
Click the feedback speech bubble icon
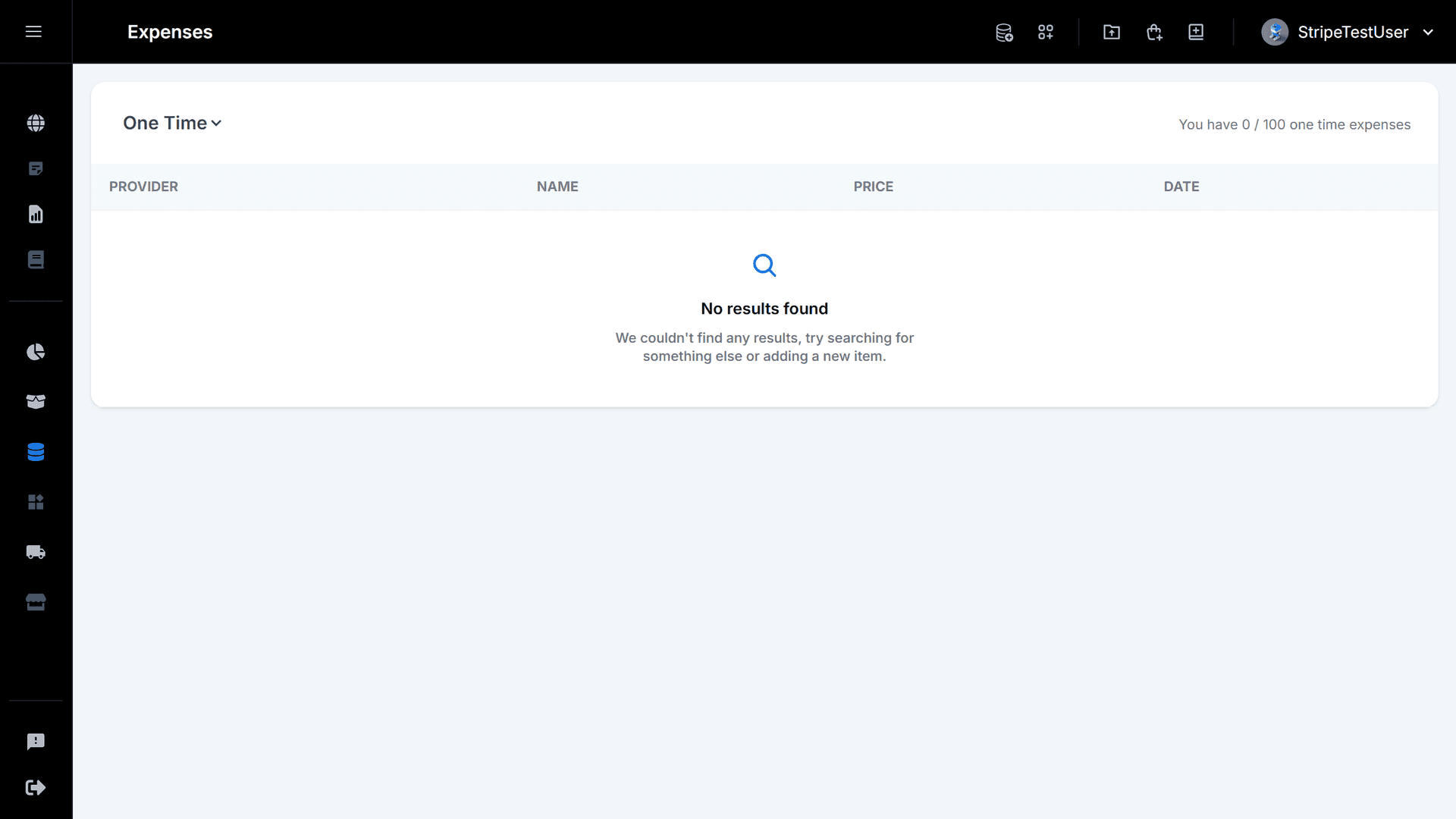coord(36,742)
